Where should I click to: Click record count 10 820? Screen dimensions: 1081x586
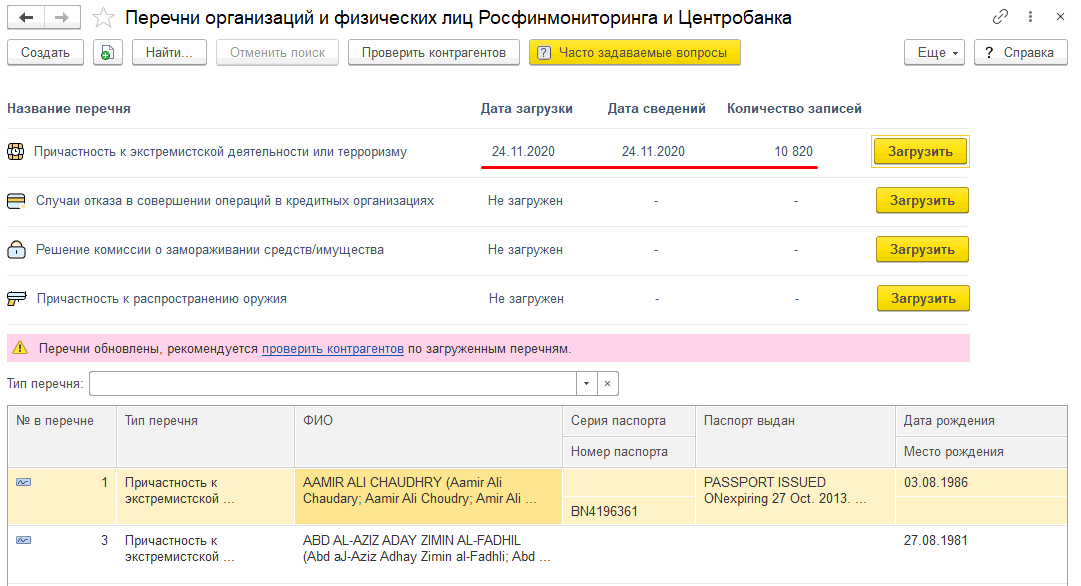(794, 152)
